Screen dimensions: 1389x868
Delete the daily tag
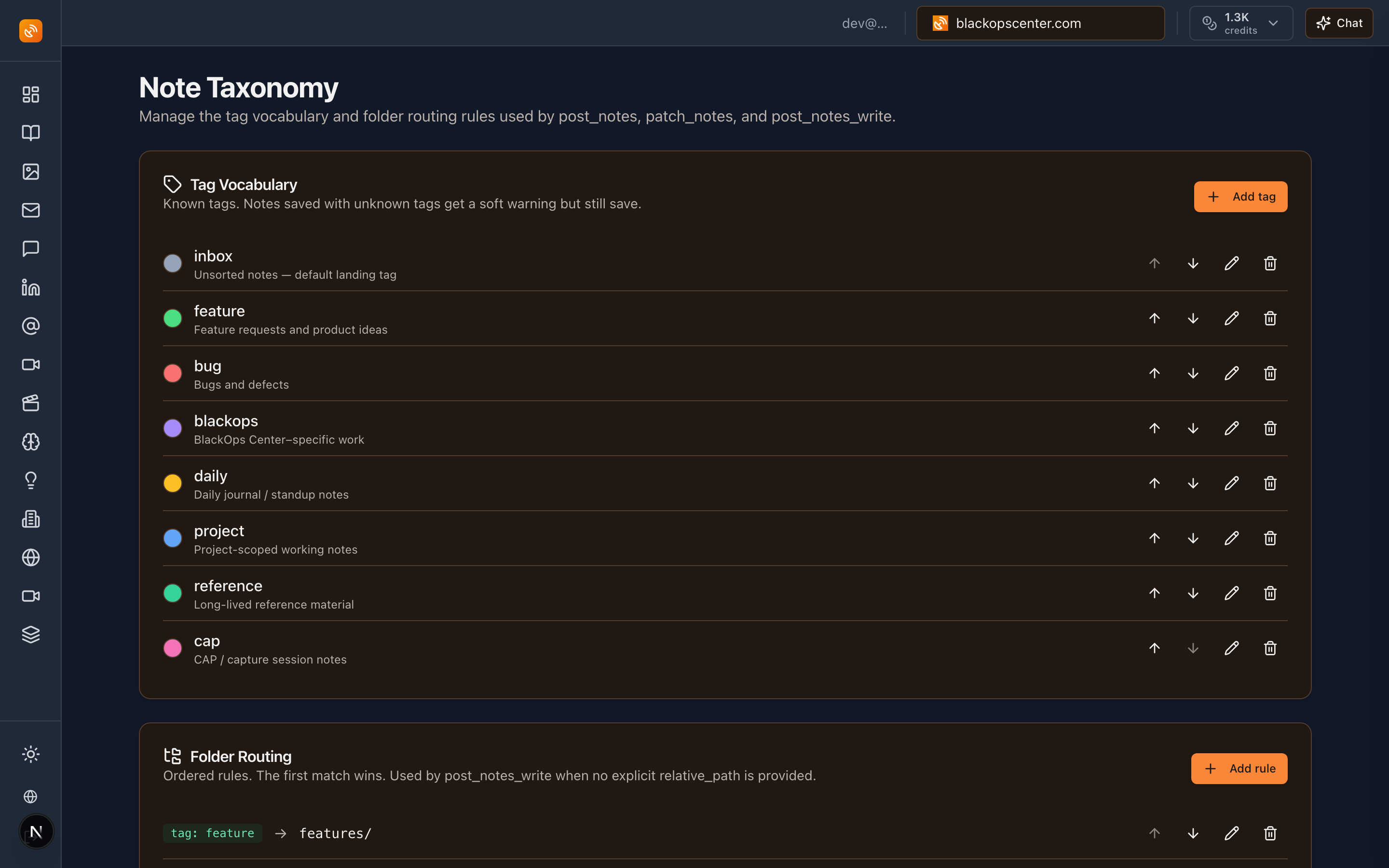click(1269, 483)
